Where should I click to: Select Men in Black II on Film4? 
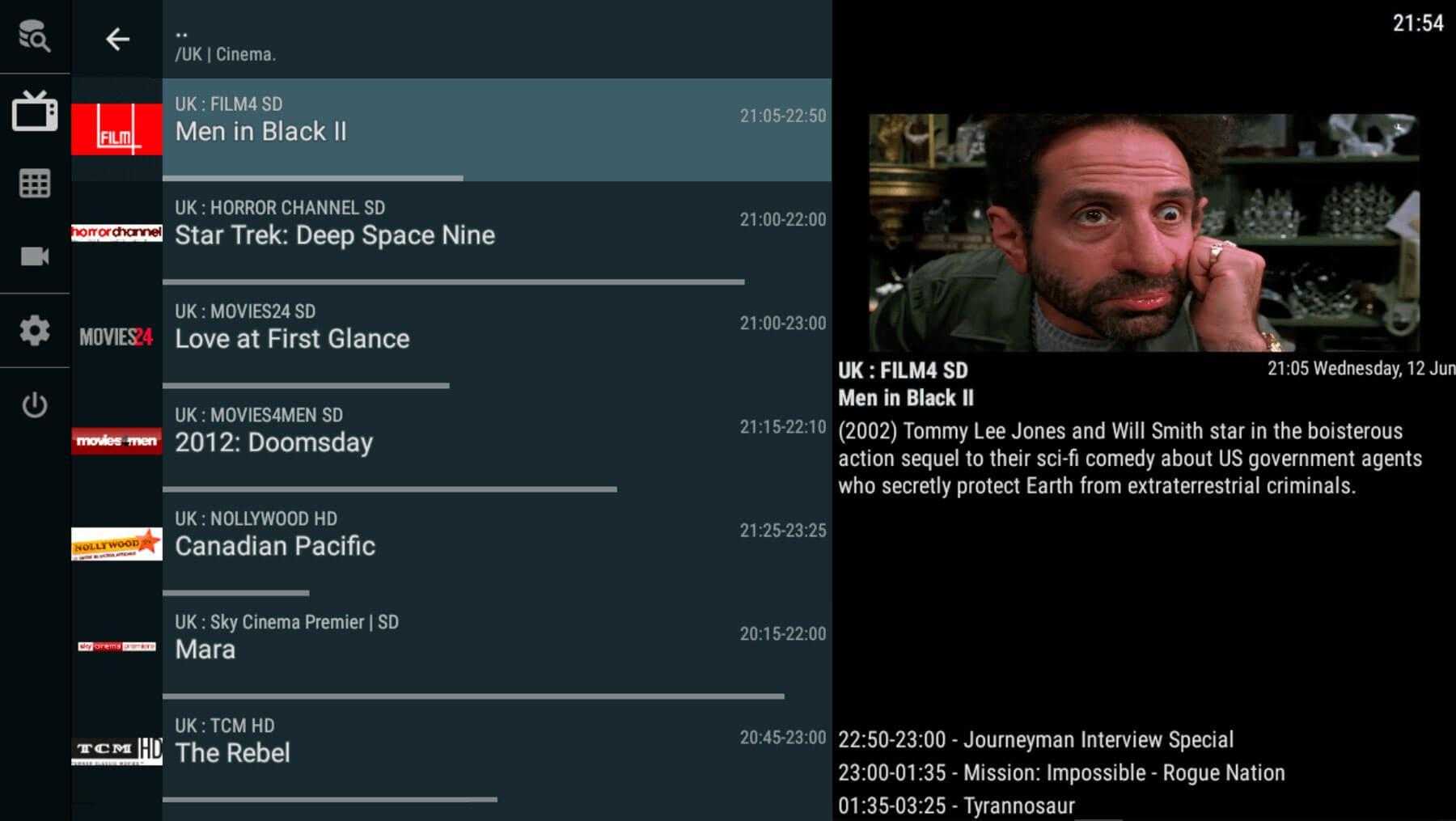(496, 130)
